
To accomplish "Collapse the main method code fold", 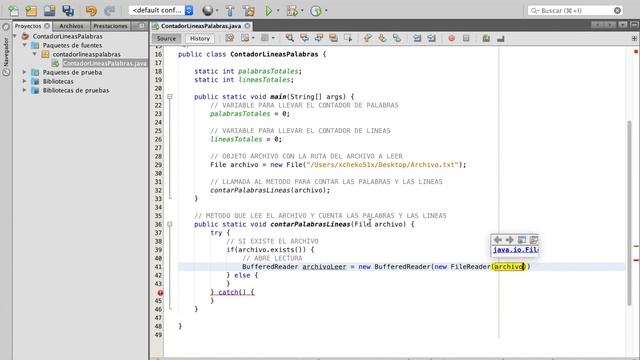I will (x=170, y=97).
